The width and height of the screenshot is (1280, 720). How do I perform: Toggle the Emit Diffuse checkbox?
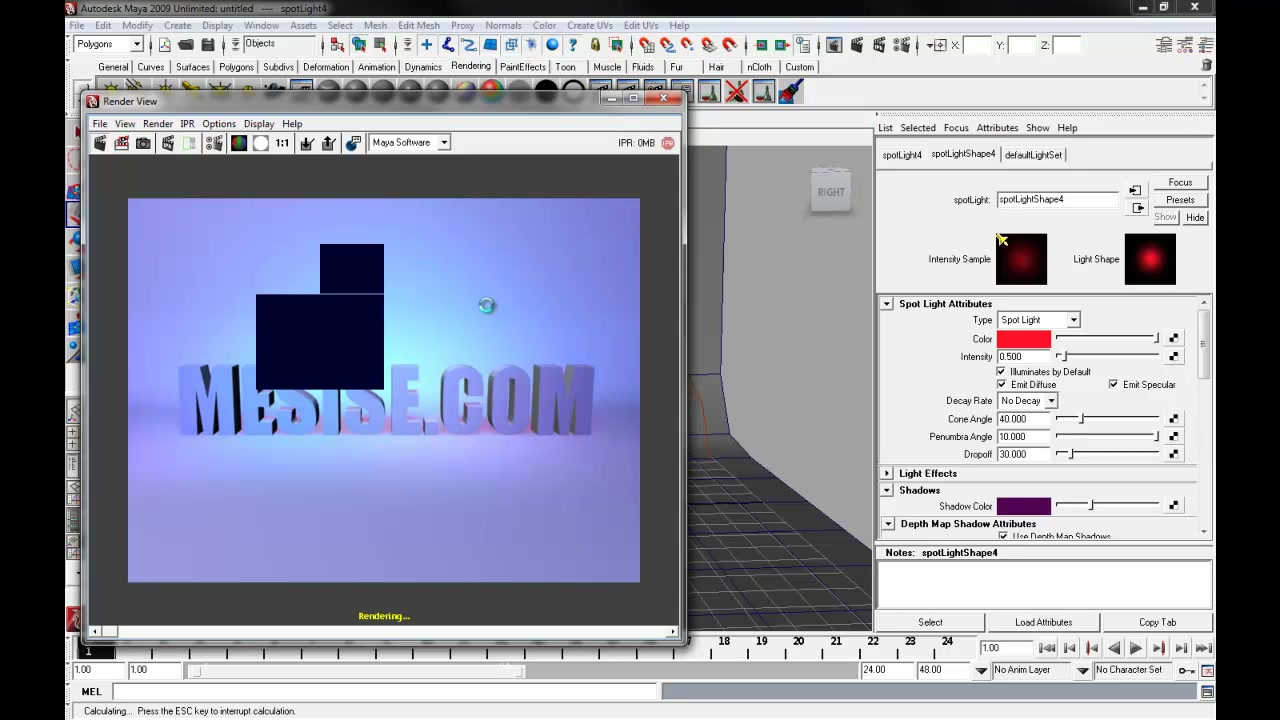click(1001, 385)
